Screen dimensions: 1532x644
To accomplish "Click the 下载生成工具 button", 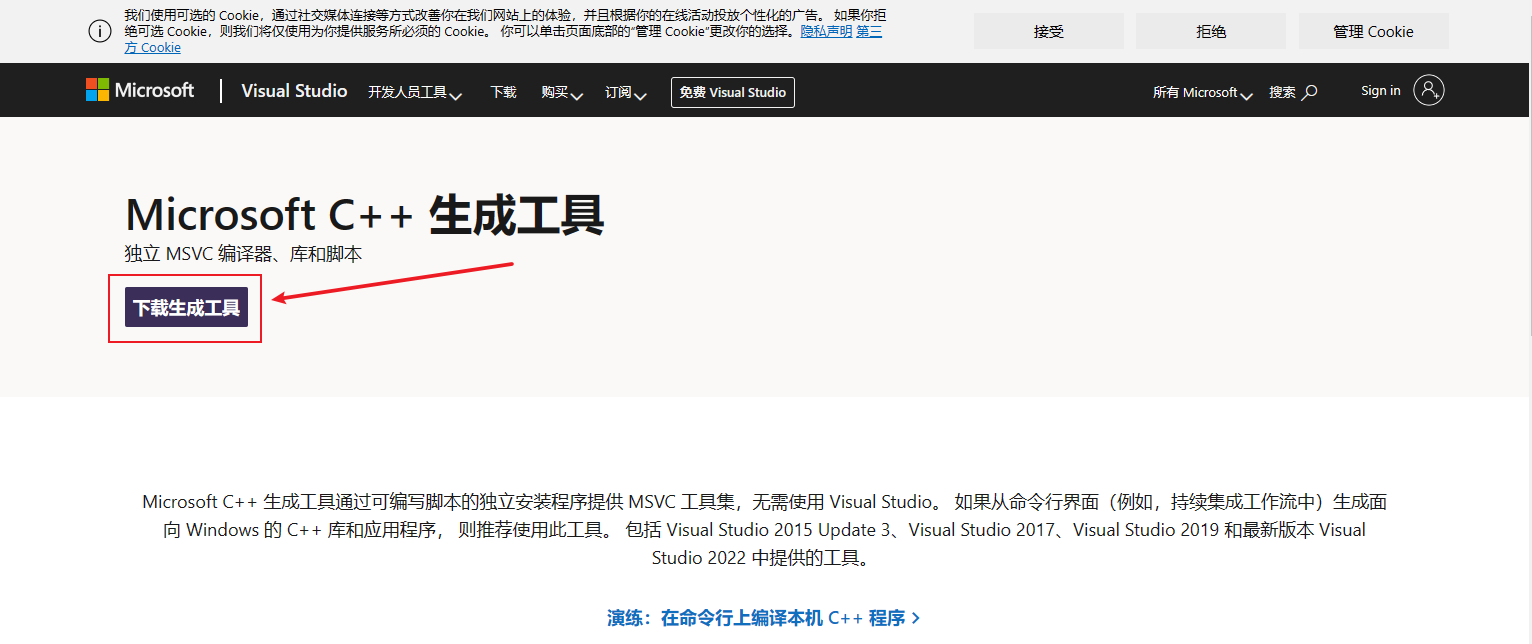I will click(186, 307).
